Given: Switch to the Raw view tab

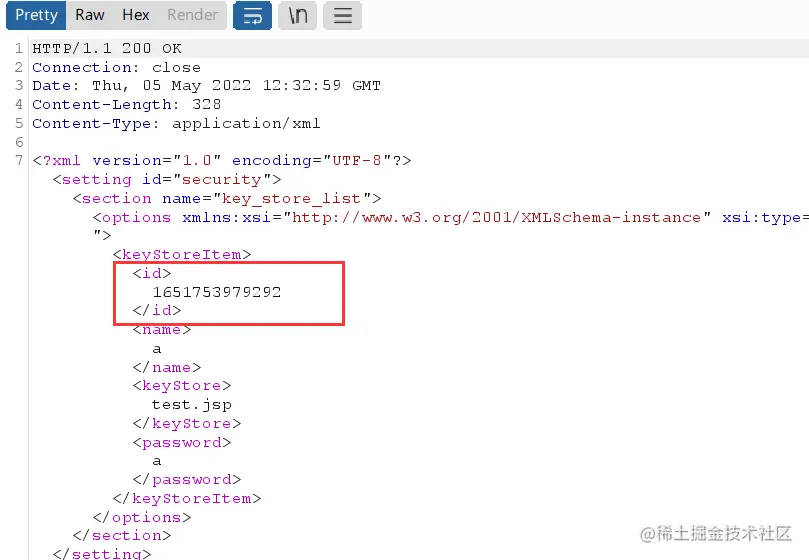Looking at the screenshot, I should click(90, 15).
